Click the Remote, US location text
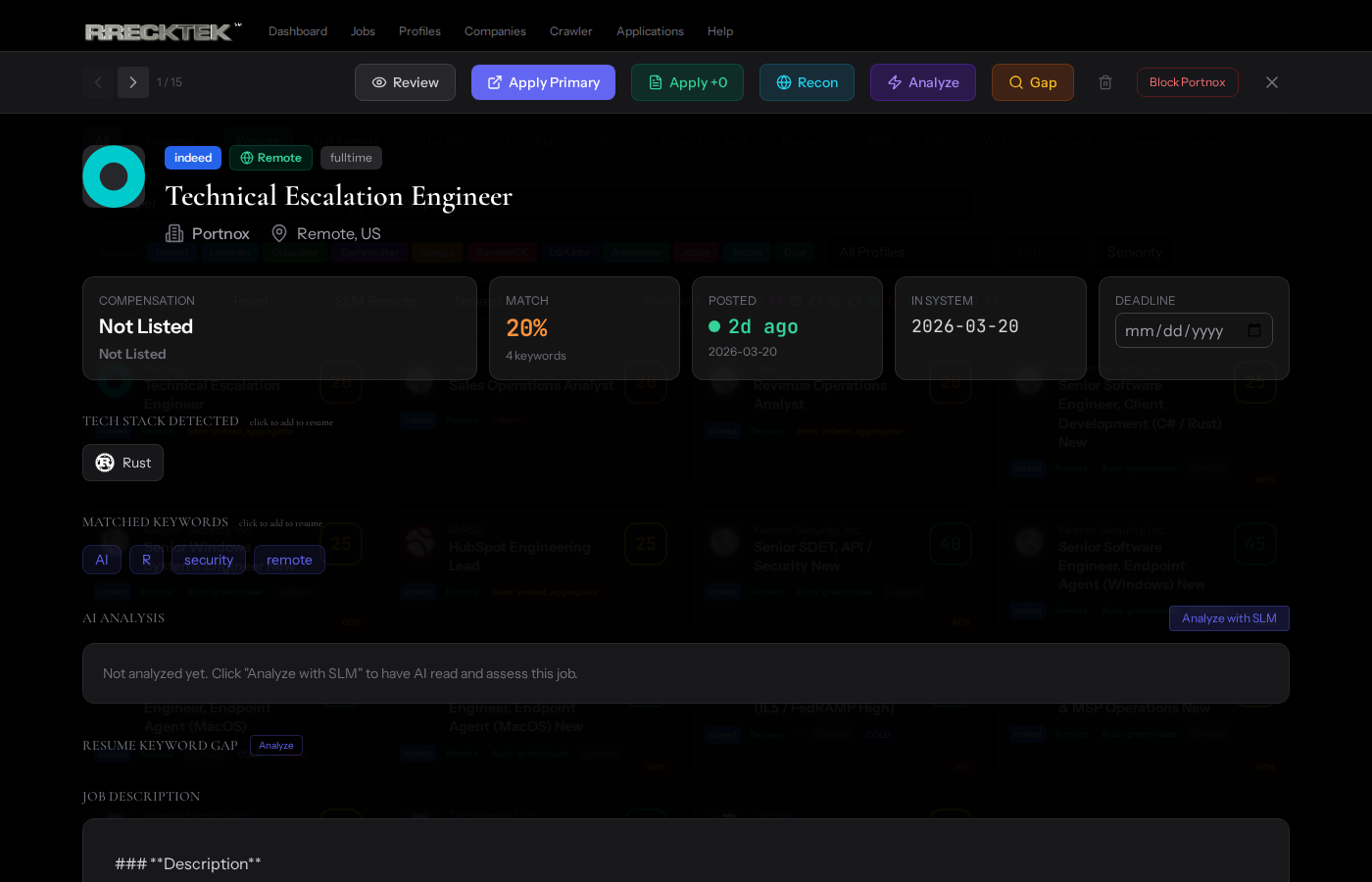The height and width of the screenshot is (882, 1372). (339, 233)
